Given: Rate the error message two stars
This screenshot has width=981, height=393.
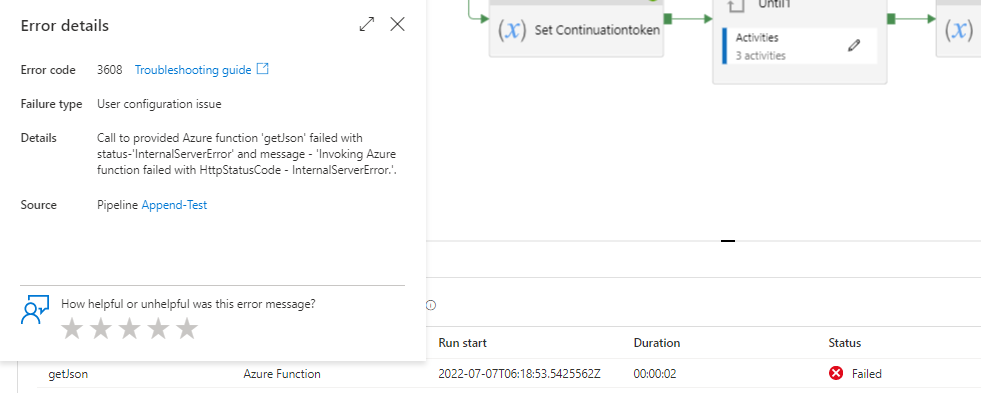Looking at the screenshot, I should point(101,329).
